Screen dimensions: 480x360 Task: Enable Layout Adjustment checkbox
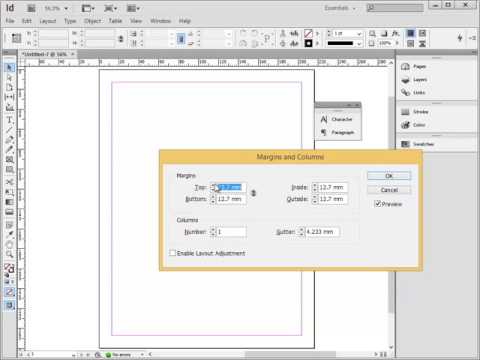(x=173, y=253)
